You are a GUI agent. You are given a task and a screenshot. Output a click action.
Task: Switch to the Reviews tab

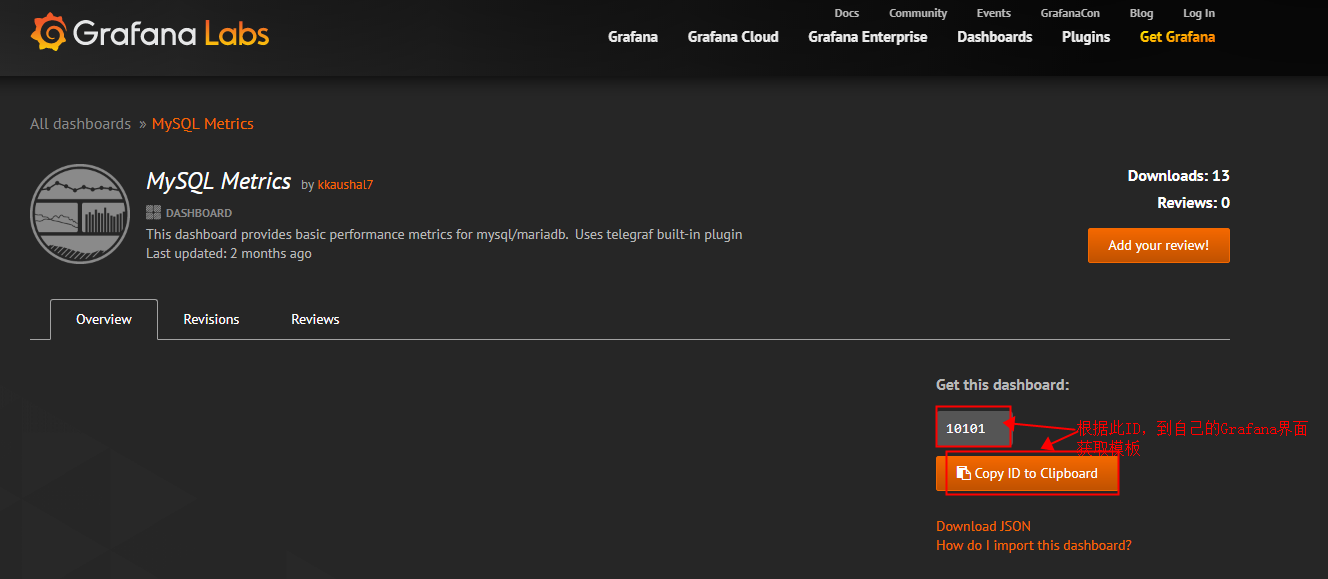click(315, 319)
